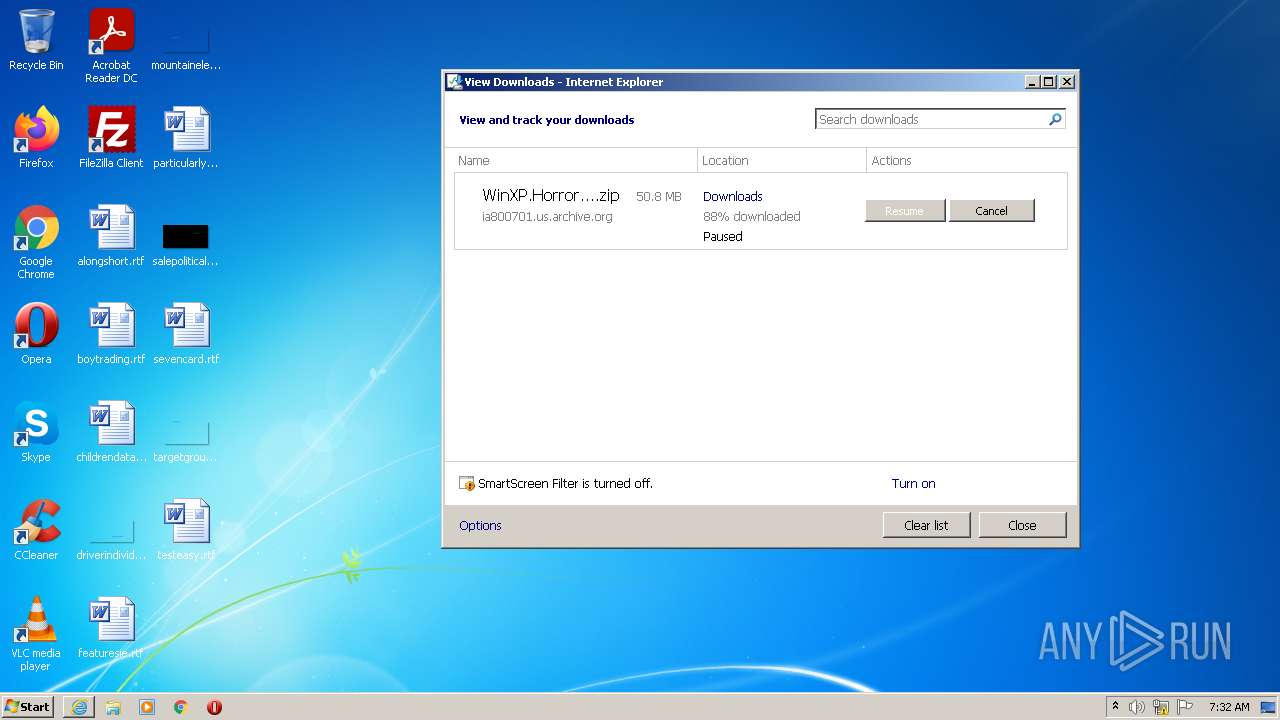This screenshot has width=1280, height=720.
Task: Turn on SmartScreen Filter link
Action: click(913, 483)
